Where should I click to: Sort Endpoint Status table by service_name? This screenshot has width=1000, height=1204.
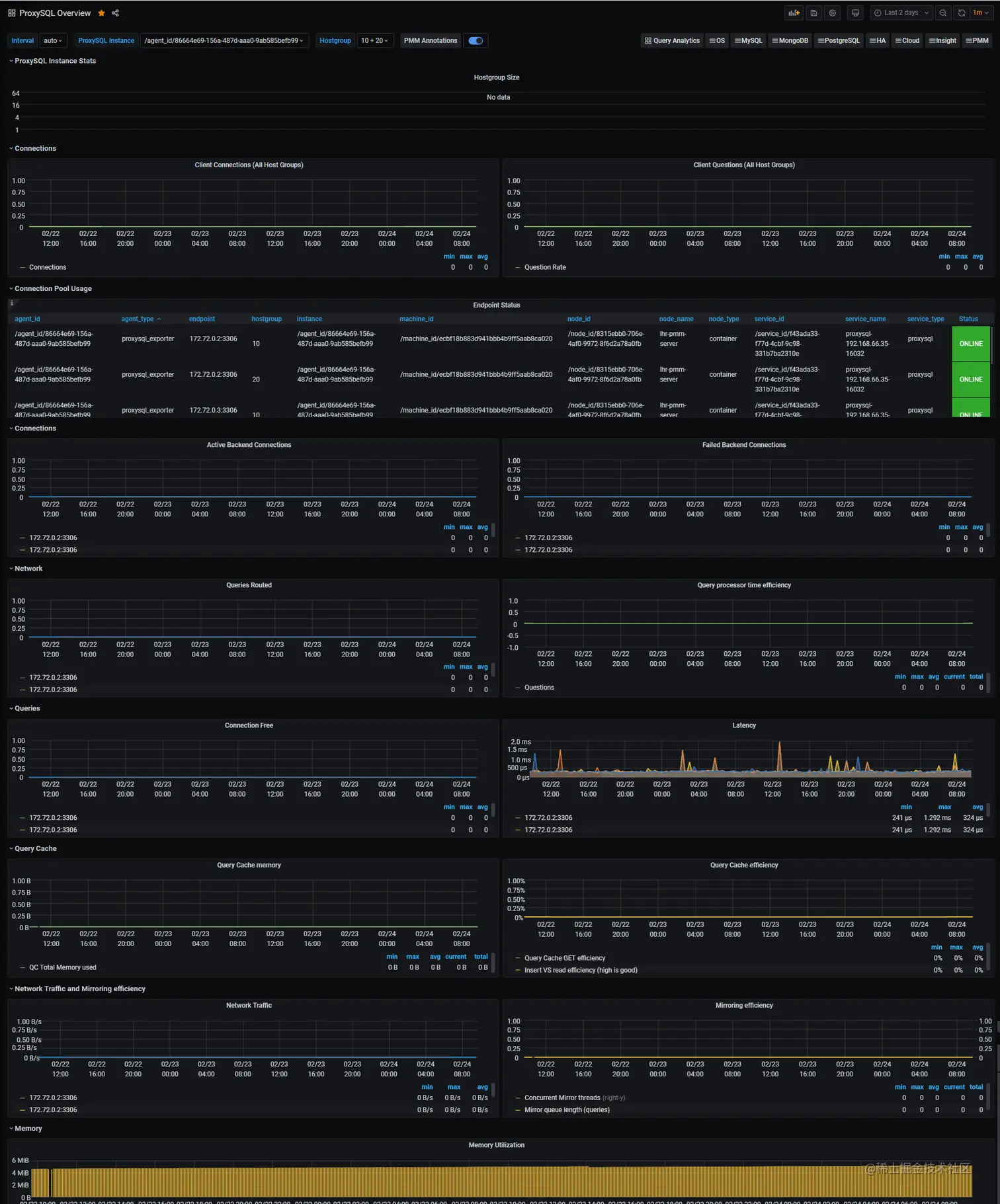[x=865, y=319]
